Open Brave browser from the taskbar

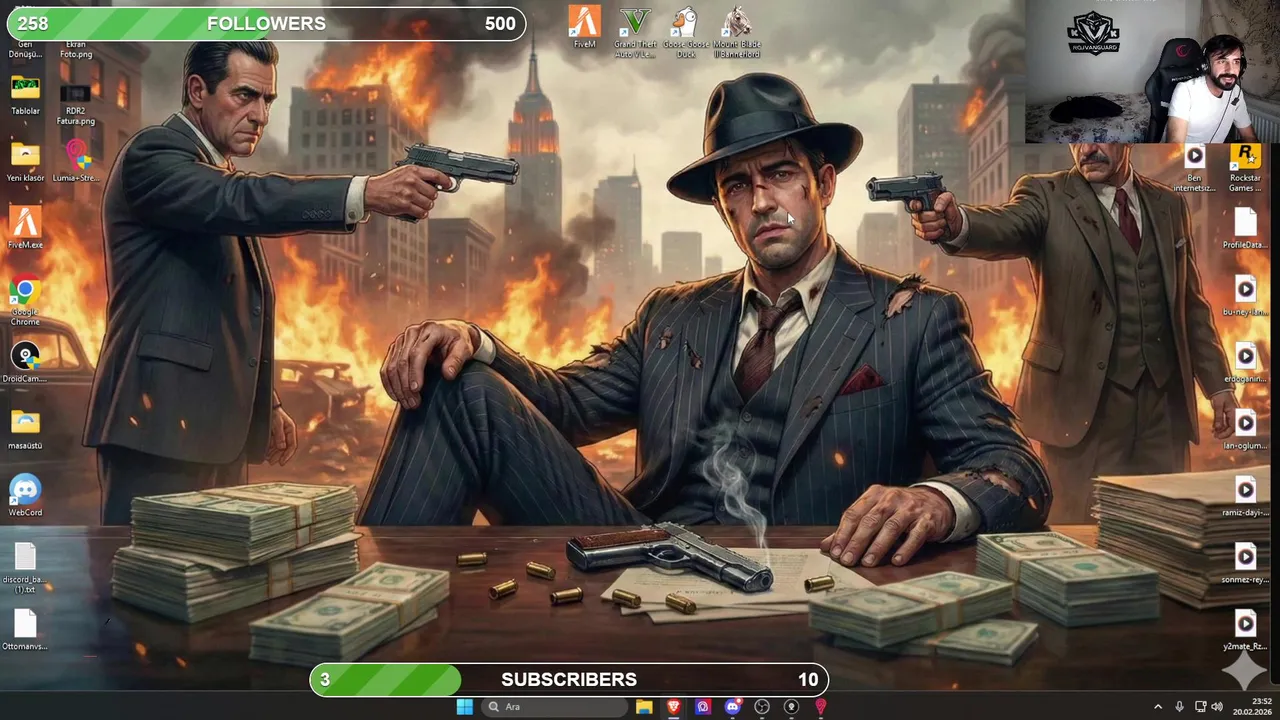[x=673, y=707]
